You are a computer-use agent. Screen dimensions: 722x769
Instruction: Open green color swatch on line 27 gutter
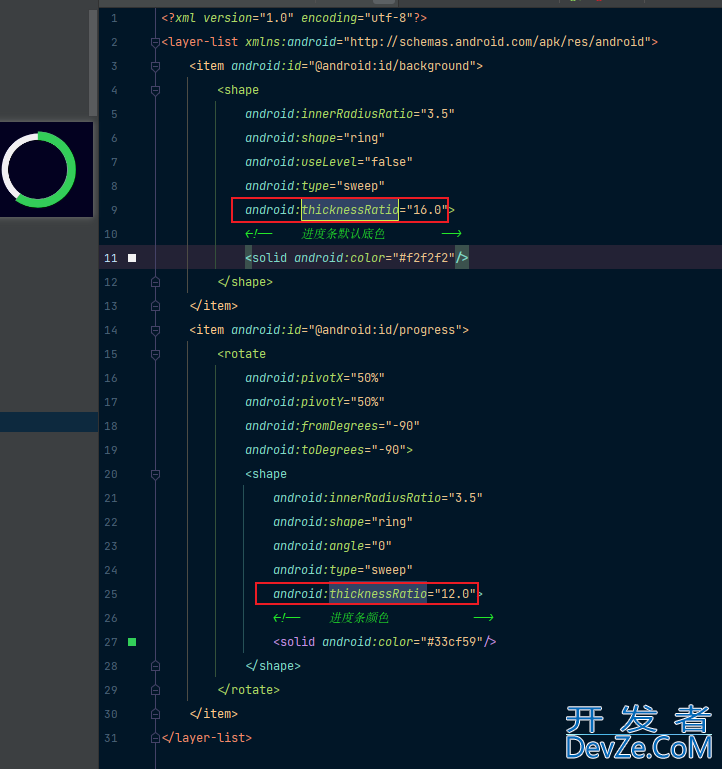(132, 642)
